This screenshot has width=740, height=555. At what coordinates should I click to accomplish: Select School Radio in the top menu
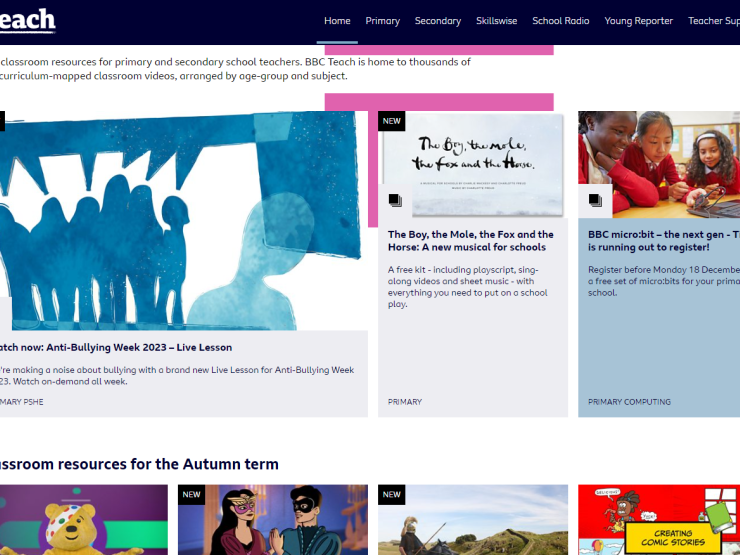561,21
